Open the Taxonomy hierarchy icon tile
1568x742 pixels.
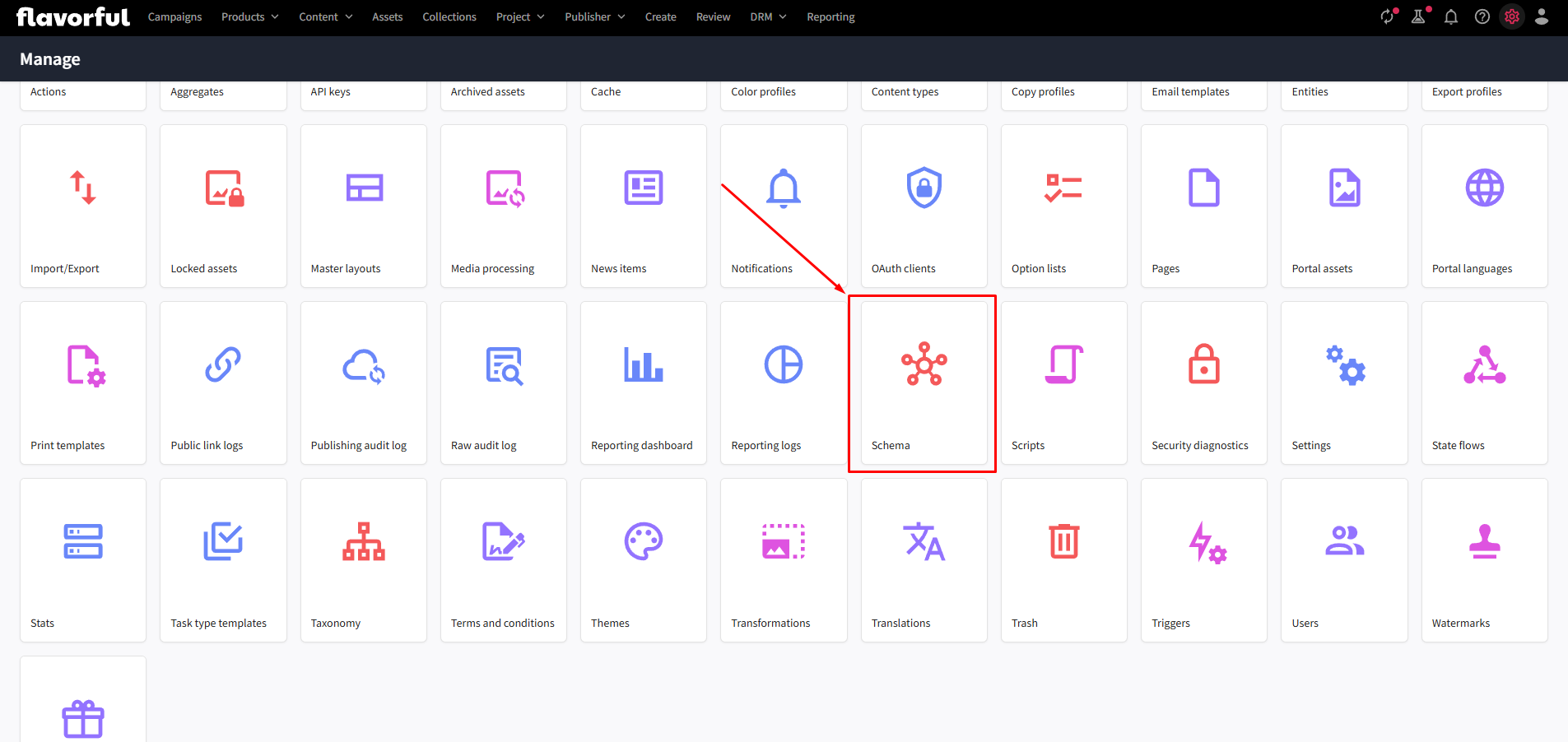(x=363, y=541)
